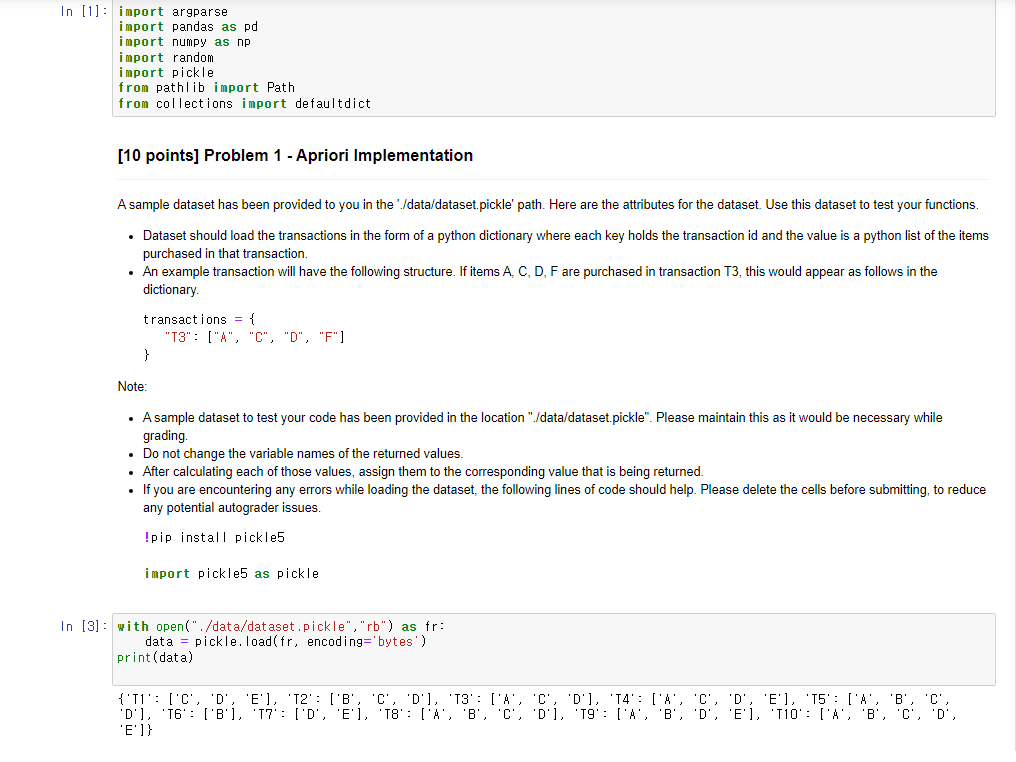This screenshot has width=1016, height=762.
Task: Click 'from collections import defaultdict' line
Action: coord(244,104)
